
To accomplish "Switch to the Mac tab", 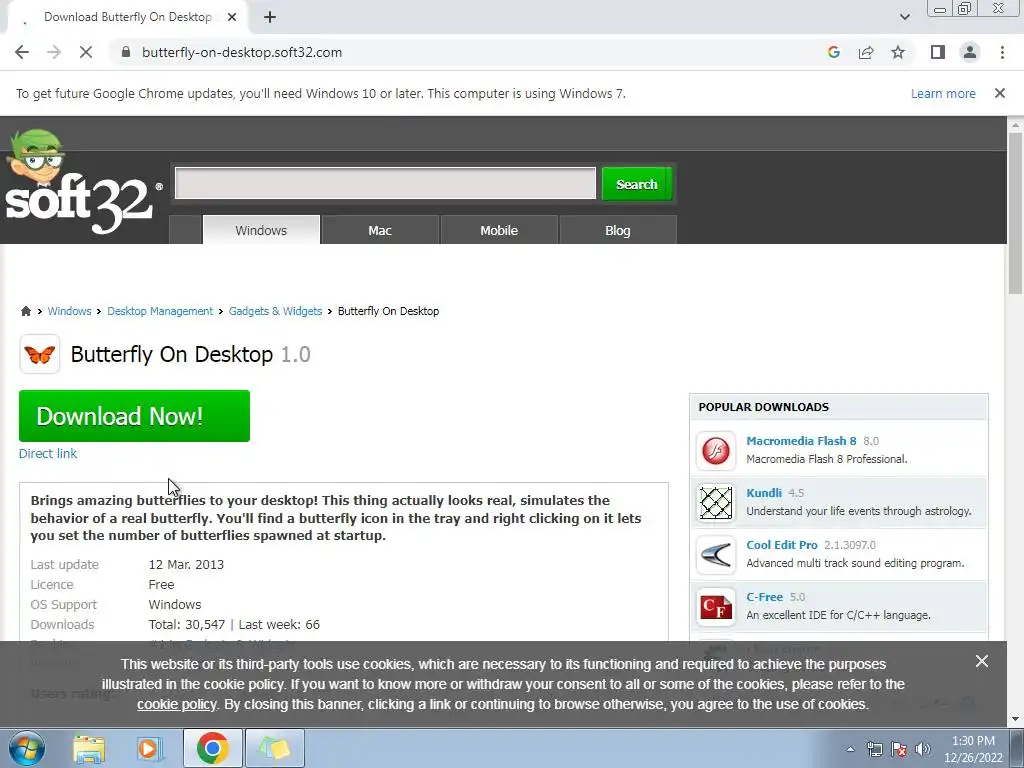I will pyautogui.click(x=379, y=230).
